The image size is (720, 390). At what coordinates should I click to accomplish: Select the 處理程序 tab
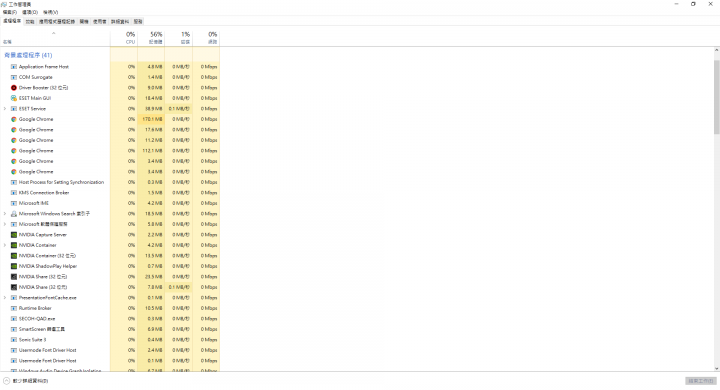point(12,21)
